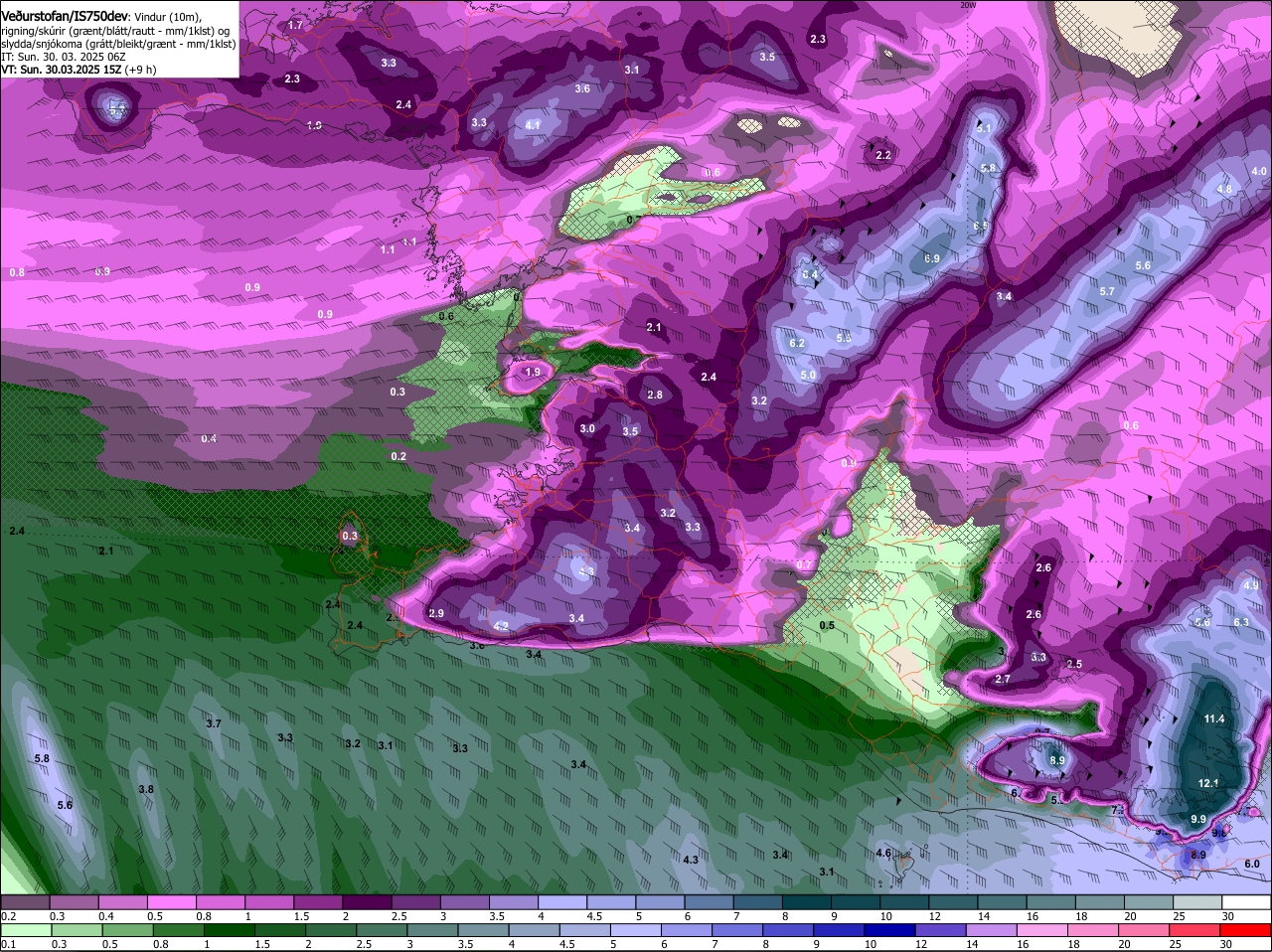Click the 3.8 value at lower left

146,789
